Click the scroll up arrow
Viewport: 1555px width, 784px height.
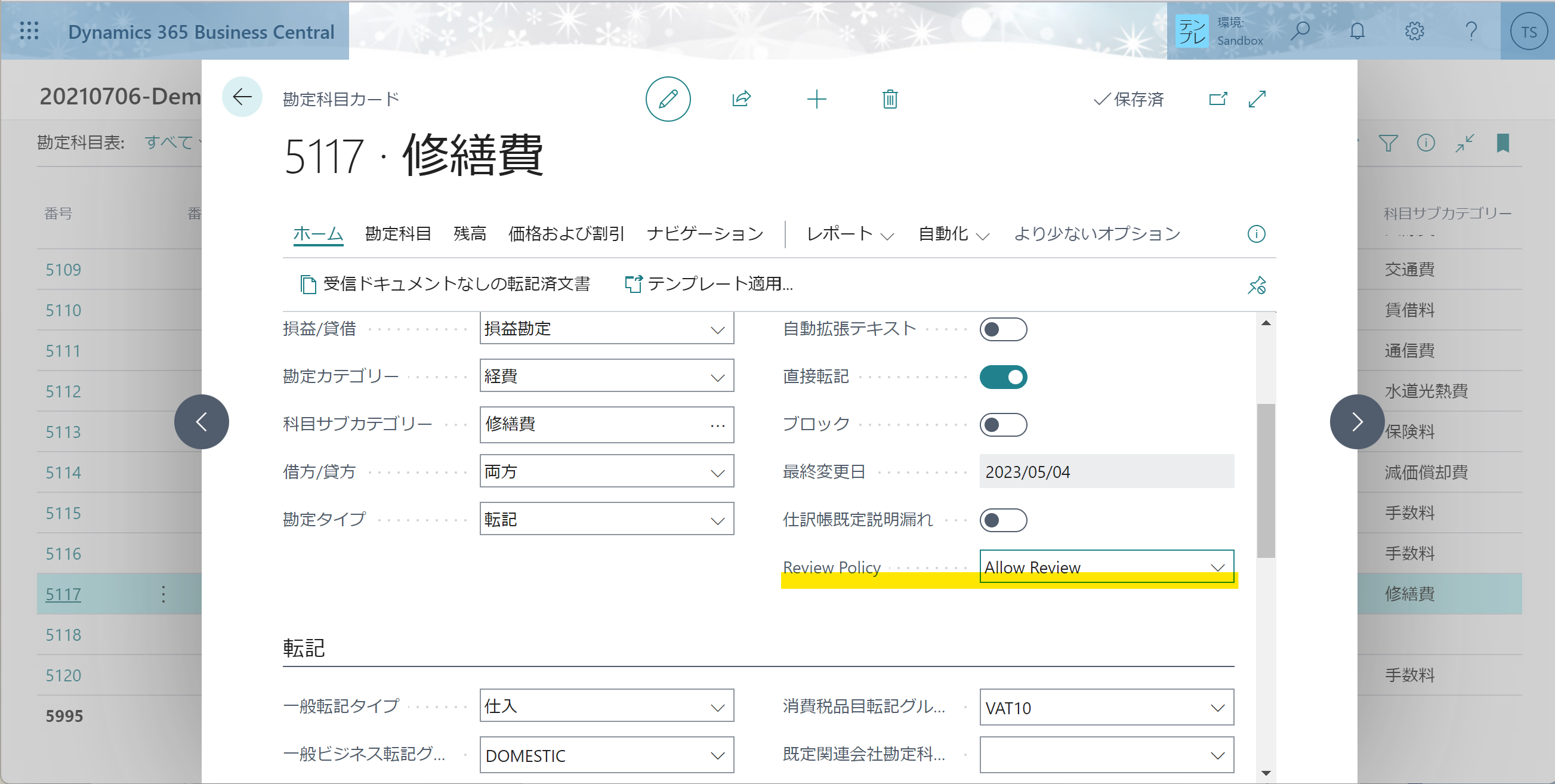click(x=1266, y=323)
